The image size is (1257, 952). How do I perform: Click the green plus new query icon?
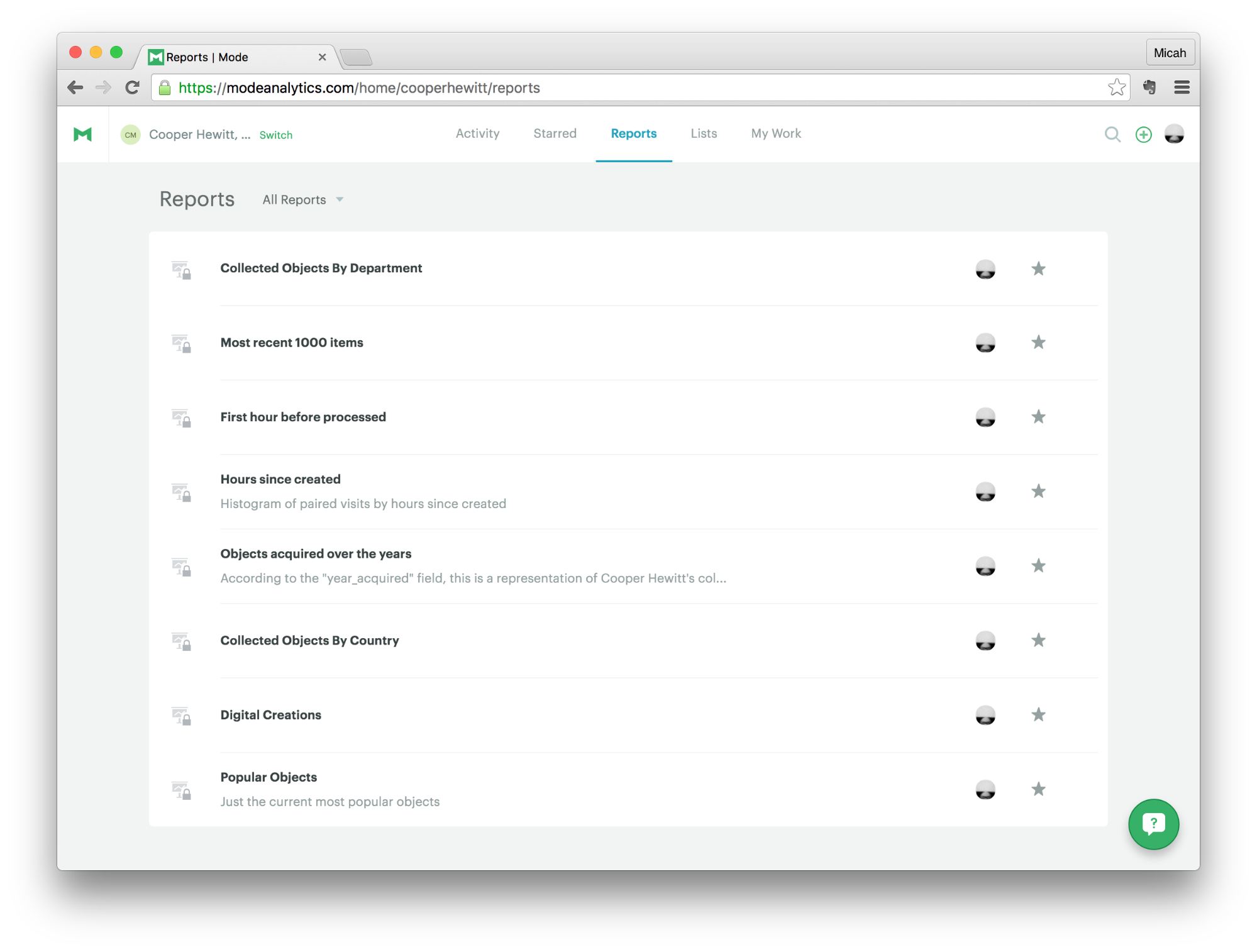coord(1143,134)
